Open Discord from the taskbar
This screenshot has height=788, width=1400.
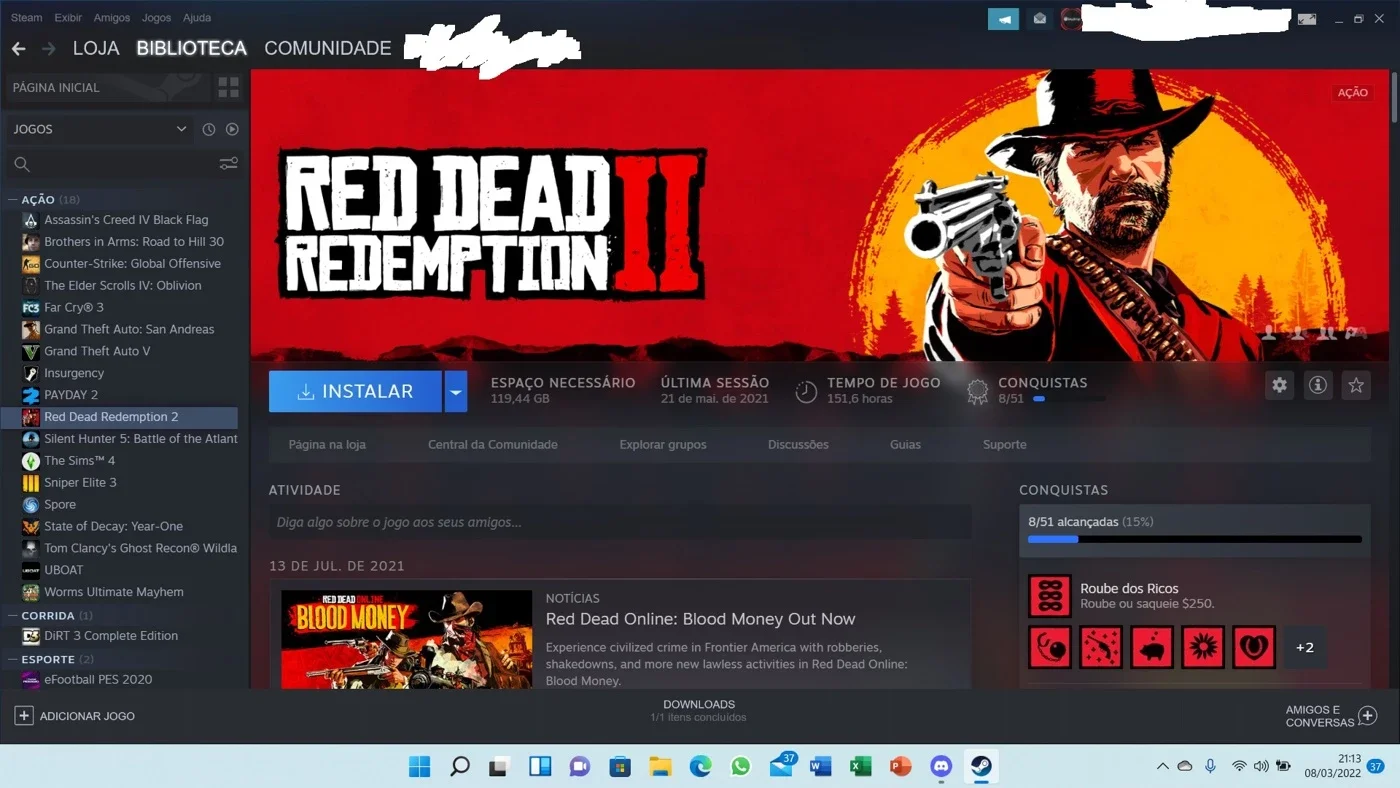[941, 767]
